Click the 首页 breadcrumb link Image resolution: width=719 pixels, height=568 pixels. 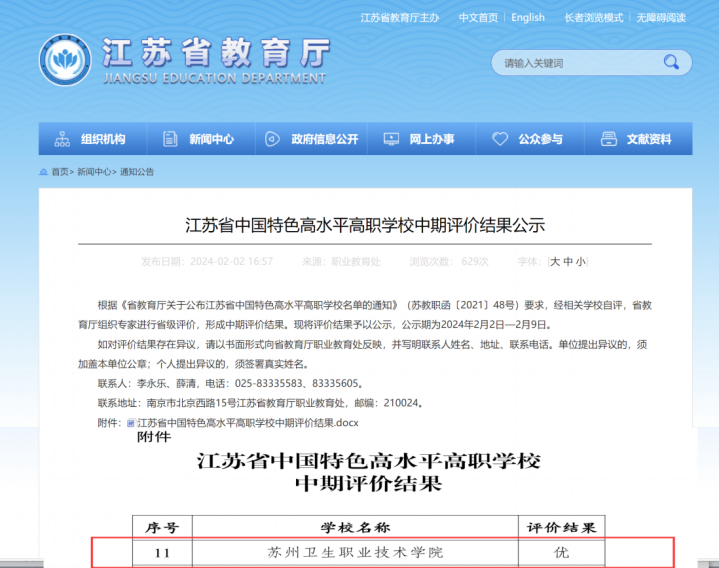[60, 172]
